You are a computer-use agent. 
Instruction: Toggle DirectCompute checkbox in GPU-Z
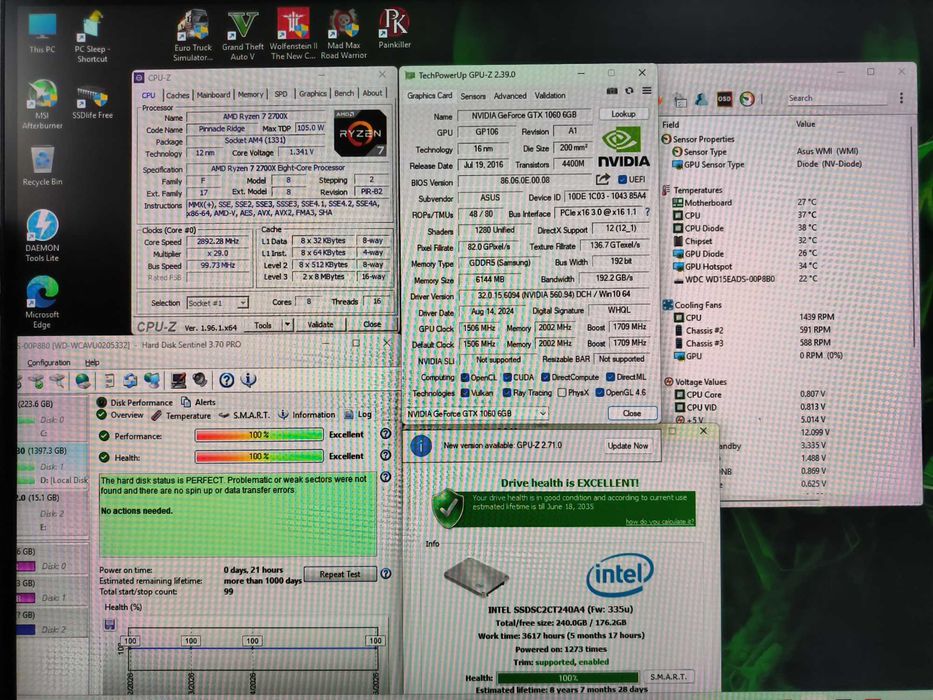545,377
